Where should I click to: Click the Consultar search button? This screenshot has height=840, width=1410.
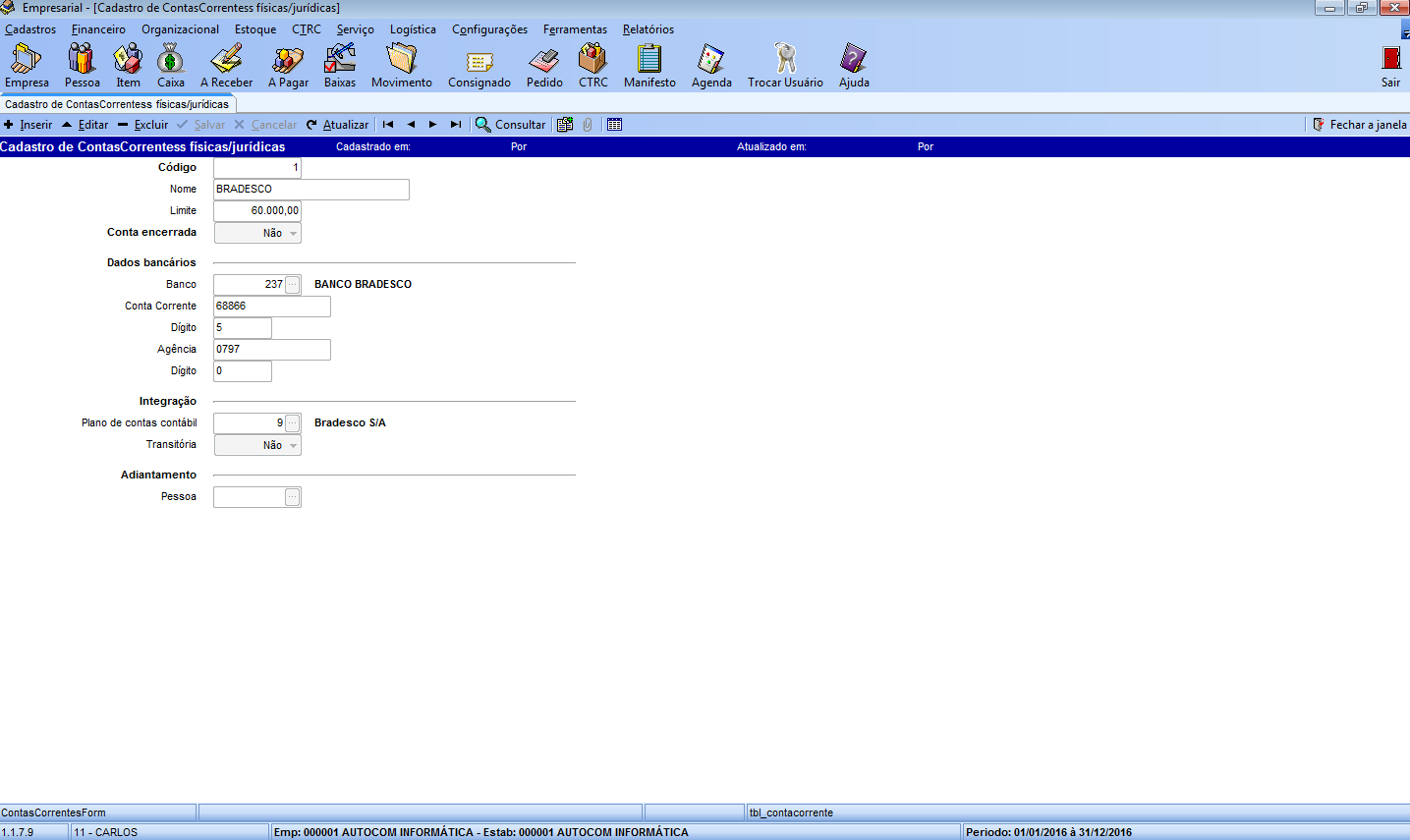click(x=510, y=125)
